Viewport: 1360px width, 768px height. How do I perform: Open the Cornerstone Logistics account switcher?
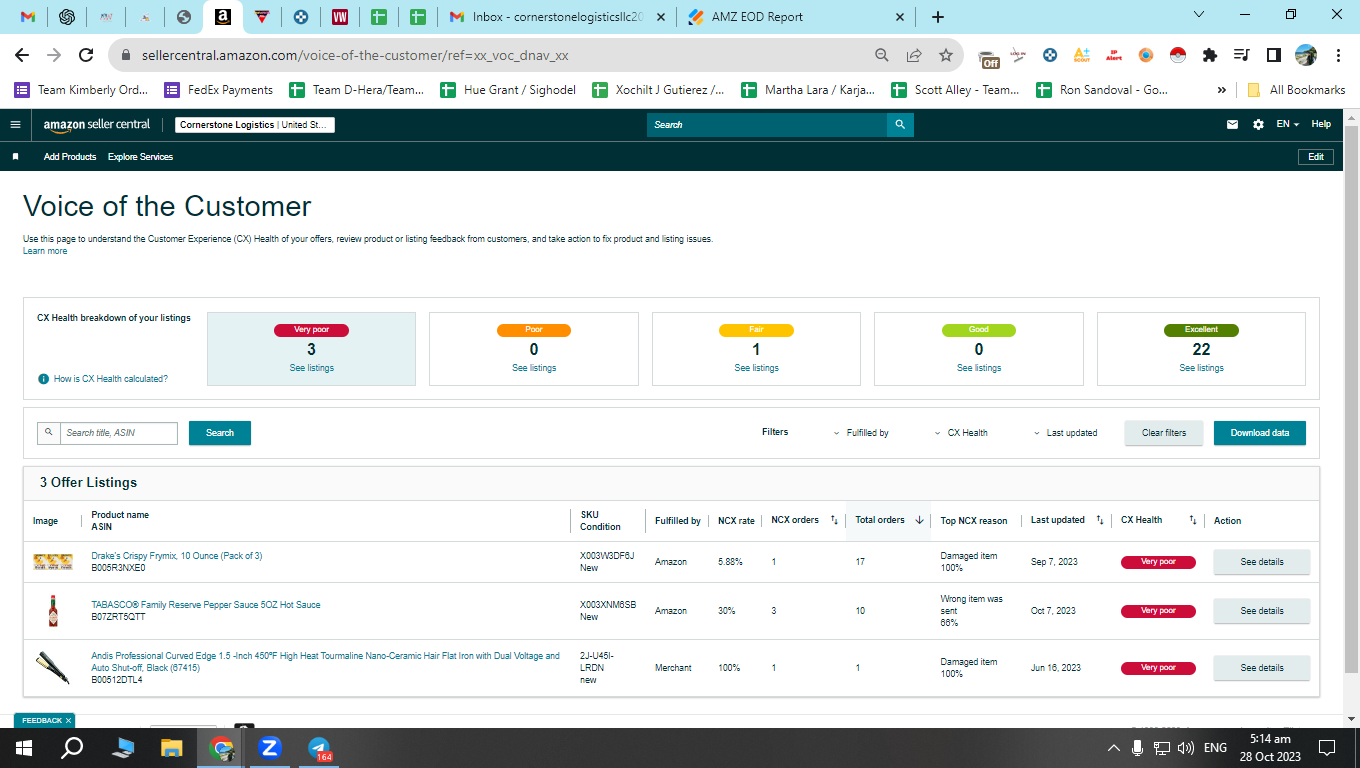(x=255, y=125)
